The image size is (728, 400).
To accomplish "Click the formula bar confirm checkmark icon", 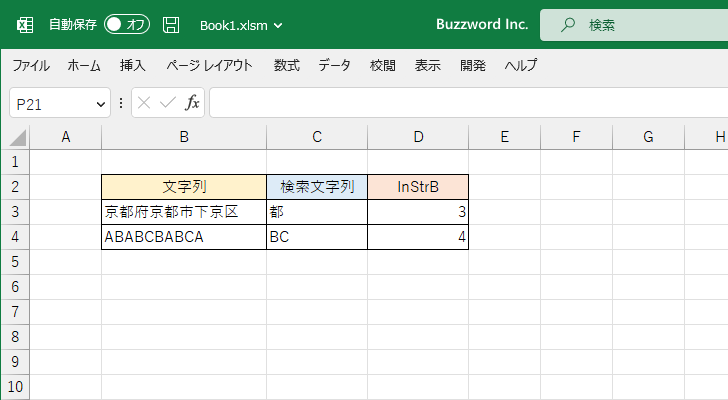I will click(168, 103).
